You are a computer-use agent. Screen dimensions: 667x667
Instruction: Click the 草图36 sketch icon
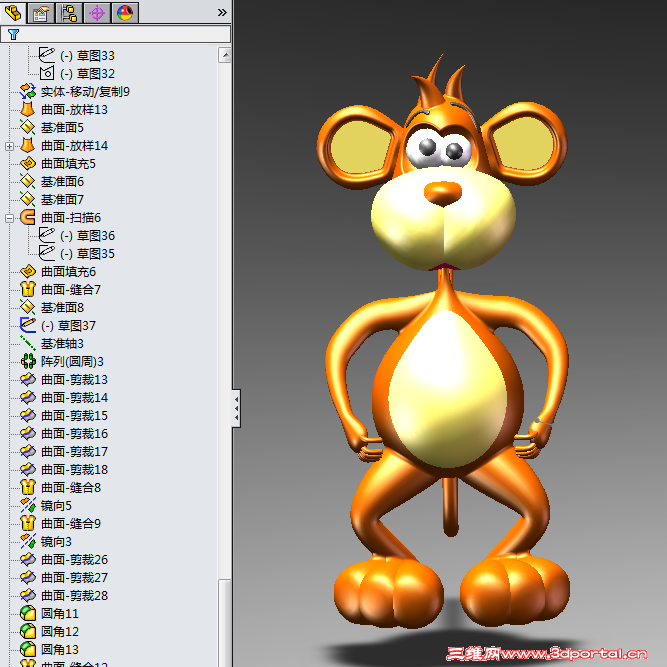(x=47, y=235)
